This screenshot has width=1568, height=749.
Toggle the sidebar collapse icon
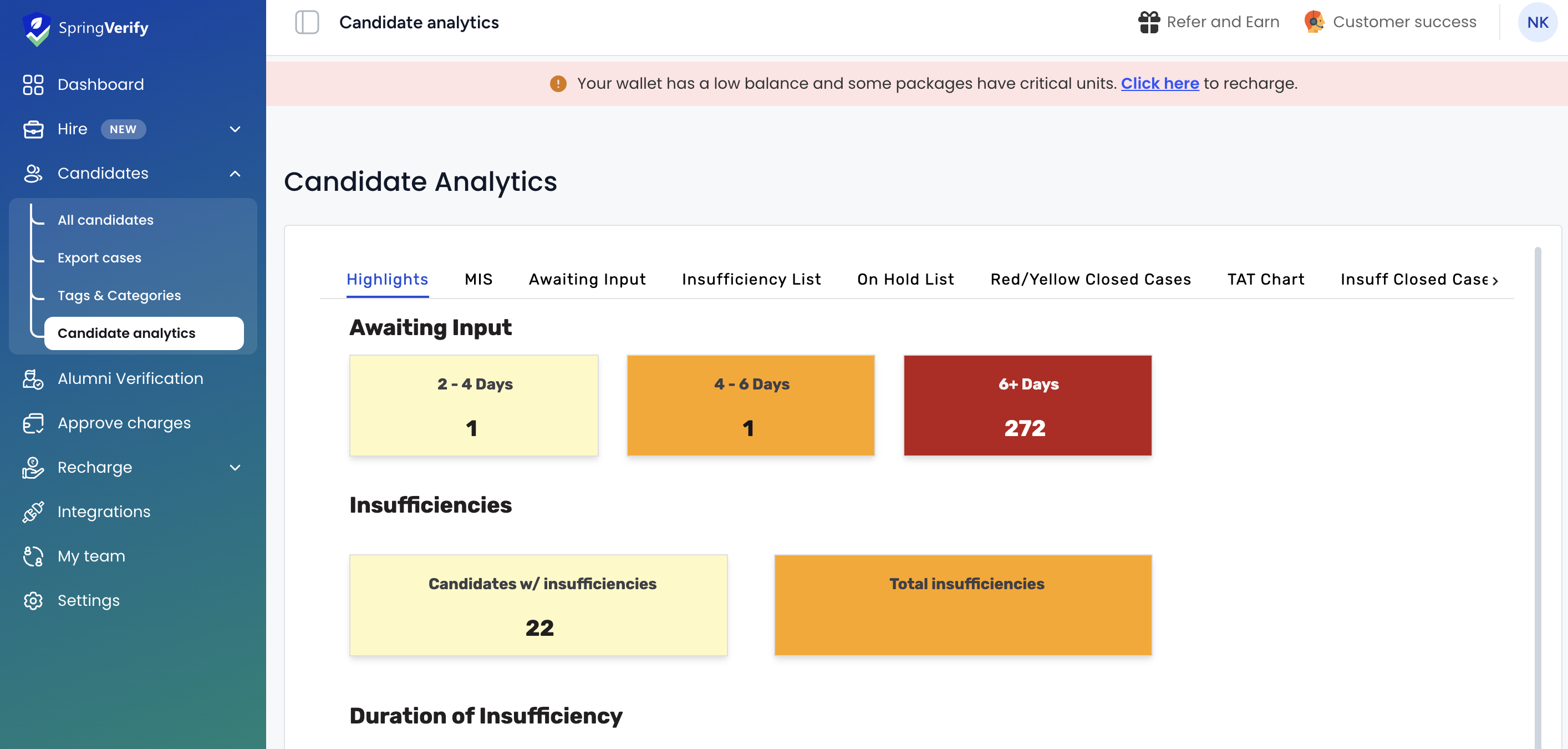(307, 23)
